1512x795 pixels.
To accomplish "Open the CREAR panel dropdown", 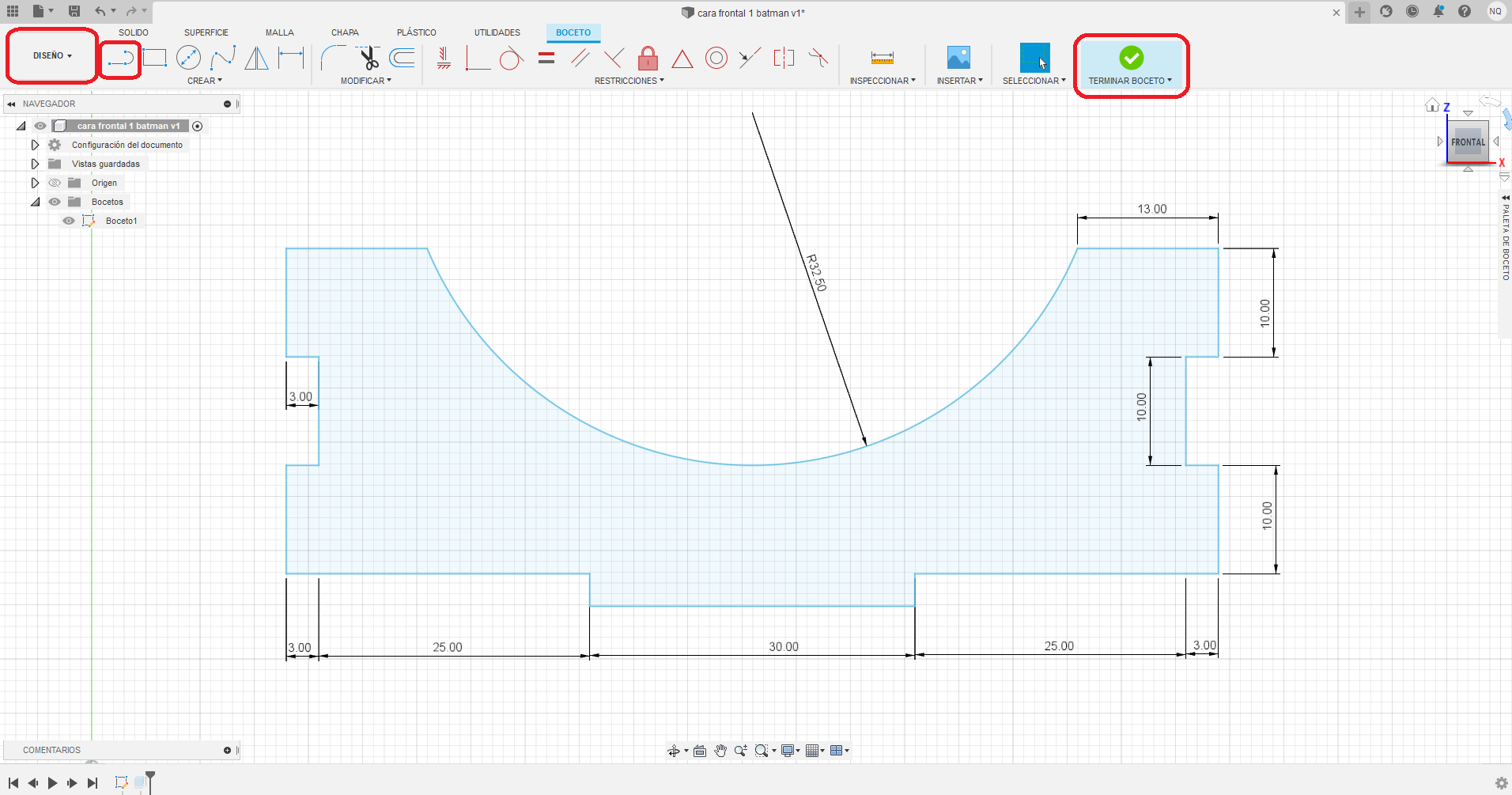I will [x=205, y=81].
